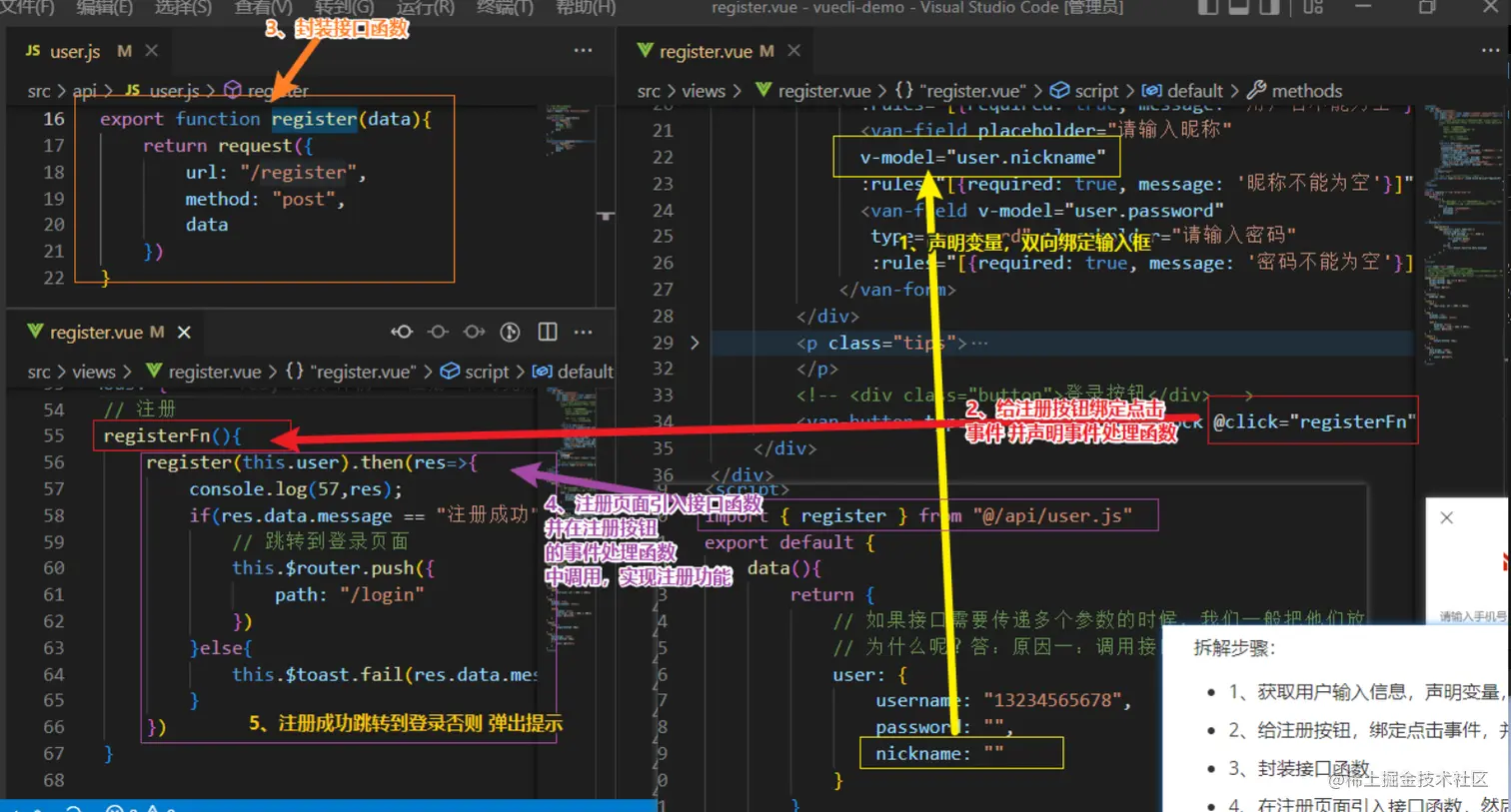
Task: Click '2、给注册按钮' bullet in popup
Action: coord(1369,730)
